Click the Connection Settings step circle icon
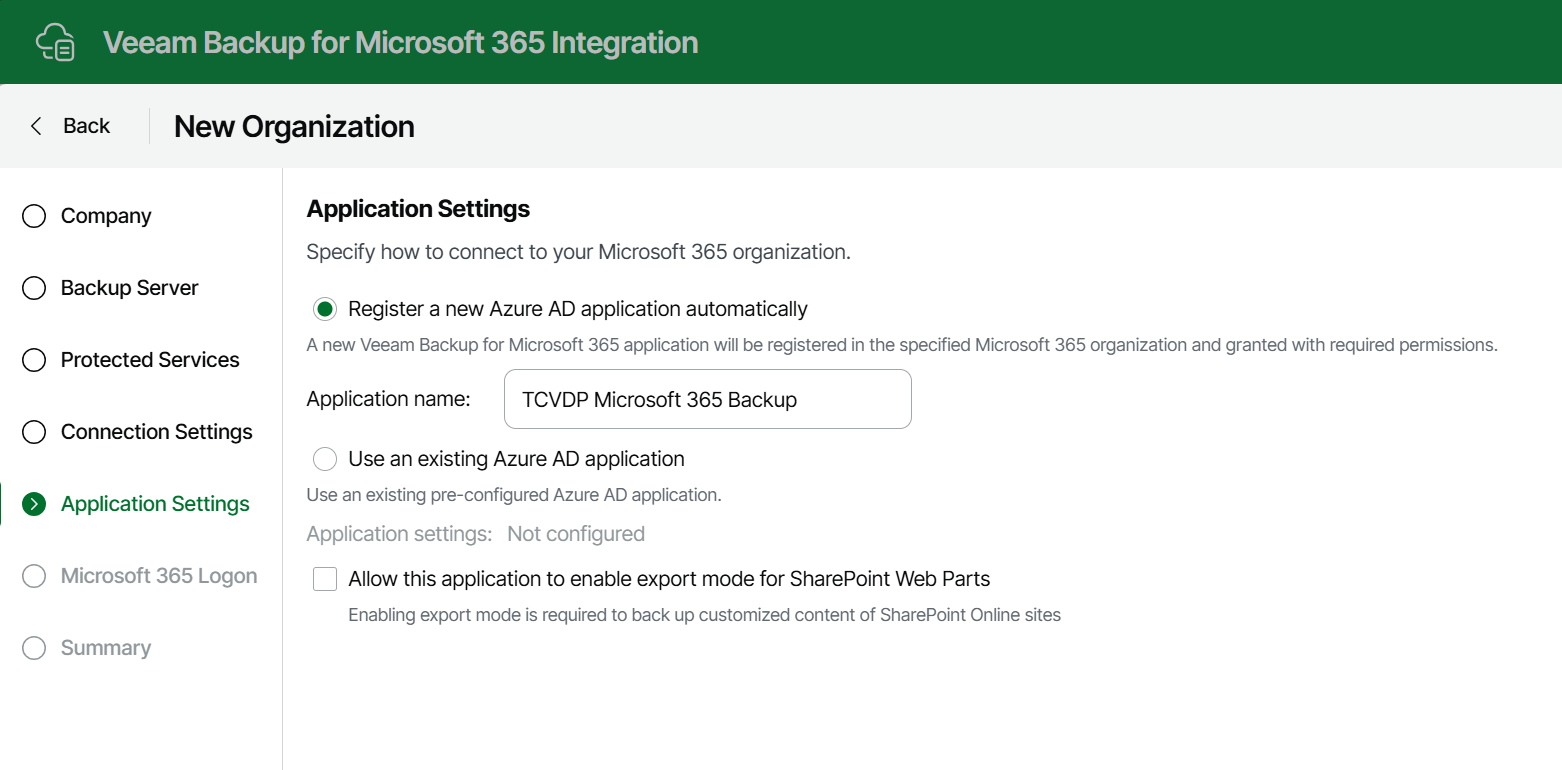Viewport: 1562px width, 770px height. point(34,433)
